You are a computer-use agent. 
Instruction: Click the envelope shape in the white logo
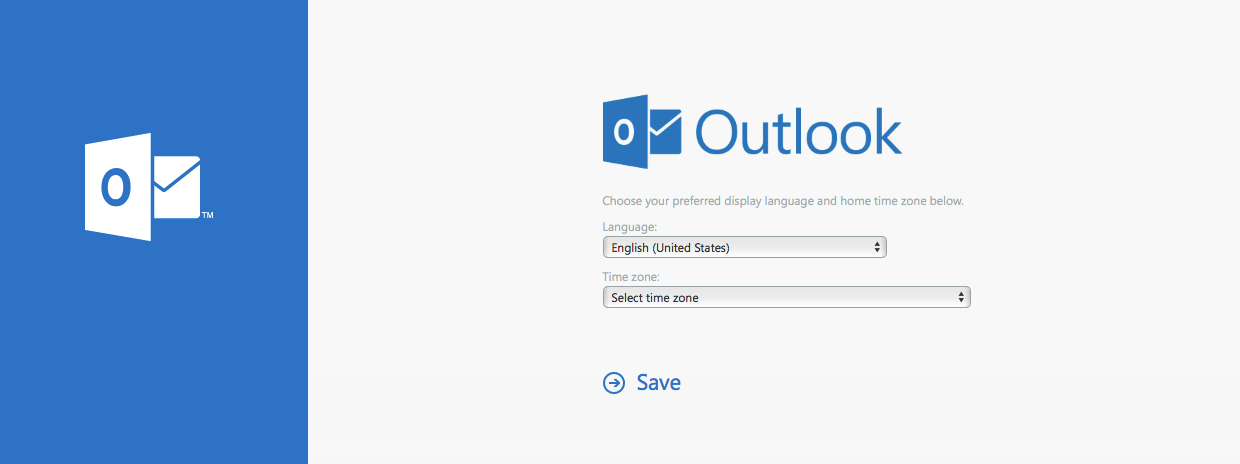pyautogui.click(x=177, y=187)
